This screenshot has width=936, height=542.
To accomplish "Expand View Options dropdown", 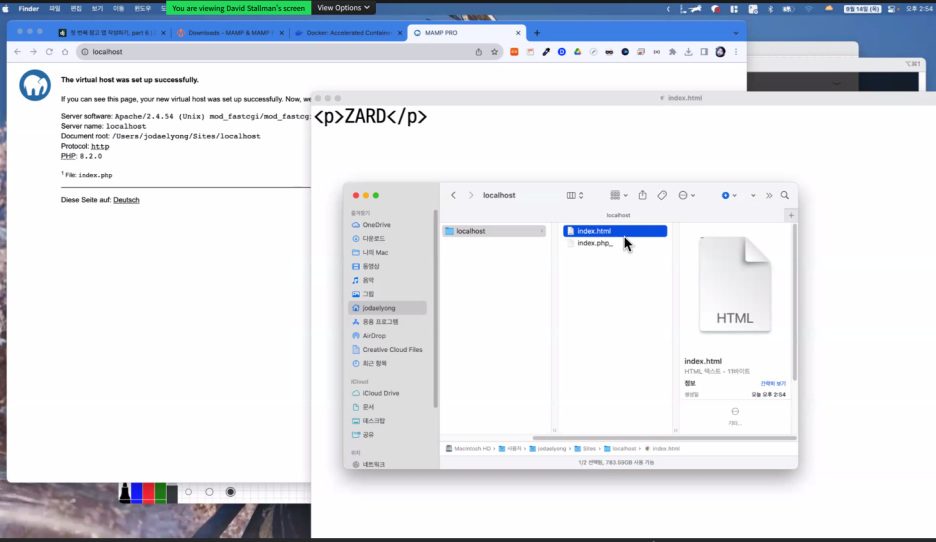I will pyautogui.click(x=343, y=8).
